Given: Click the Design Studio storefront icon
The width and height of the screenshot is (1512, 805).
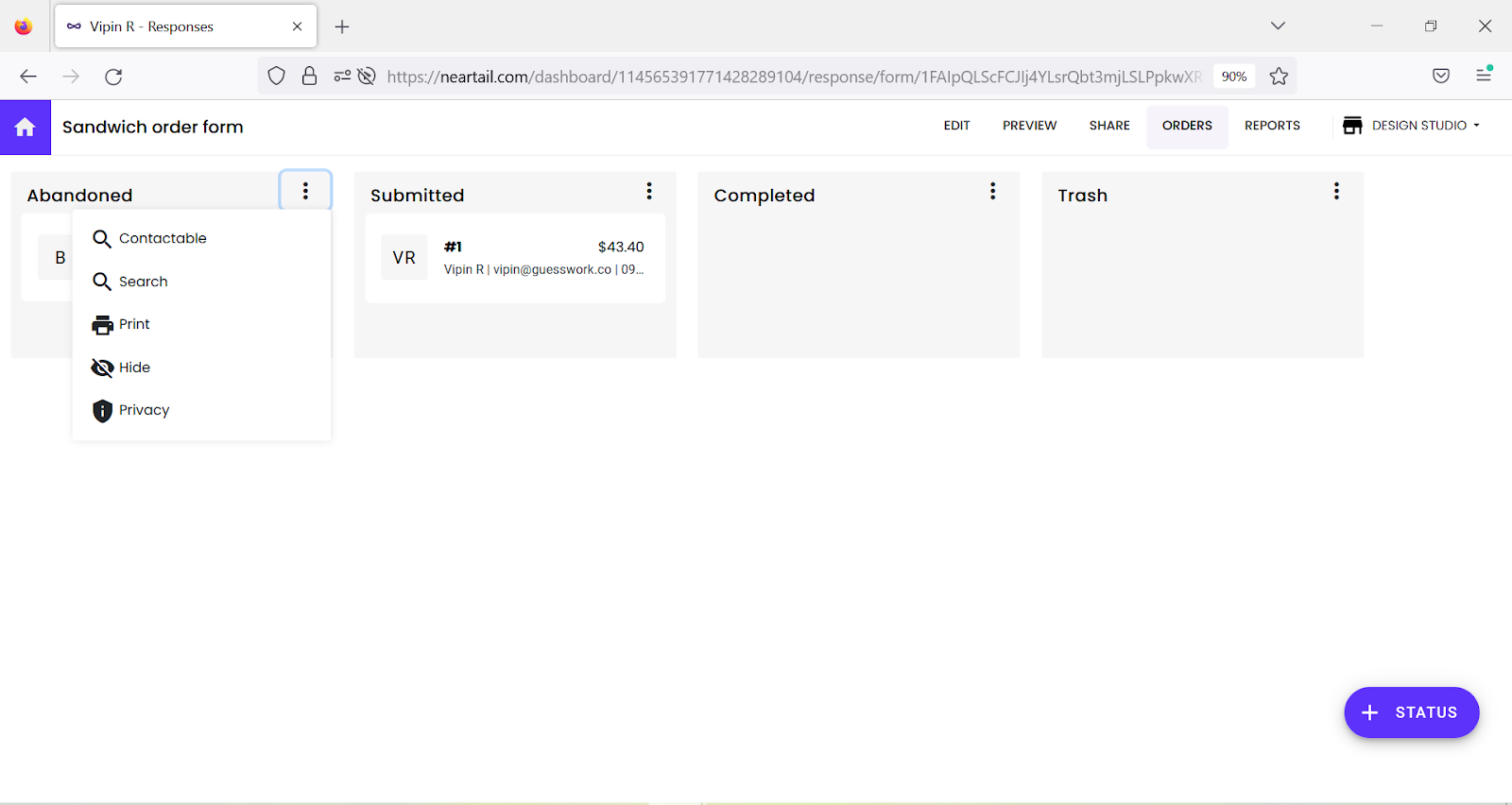Looking at the screenshot, I should tap(1352, 126).
